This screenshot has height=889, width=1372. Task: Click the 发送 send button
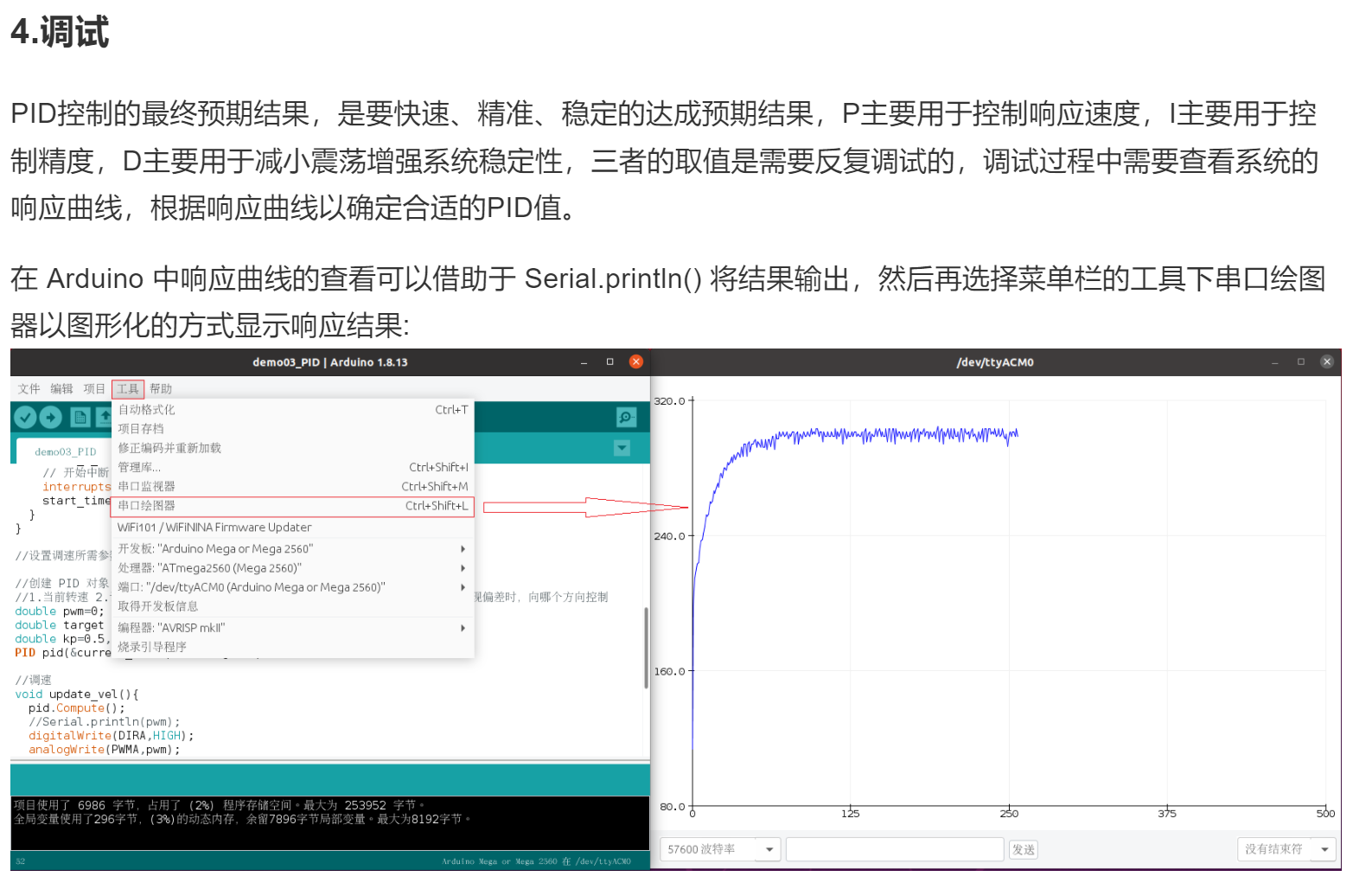pos(1024,850)
